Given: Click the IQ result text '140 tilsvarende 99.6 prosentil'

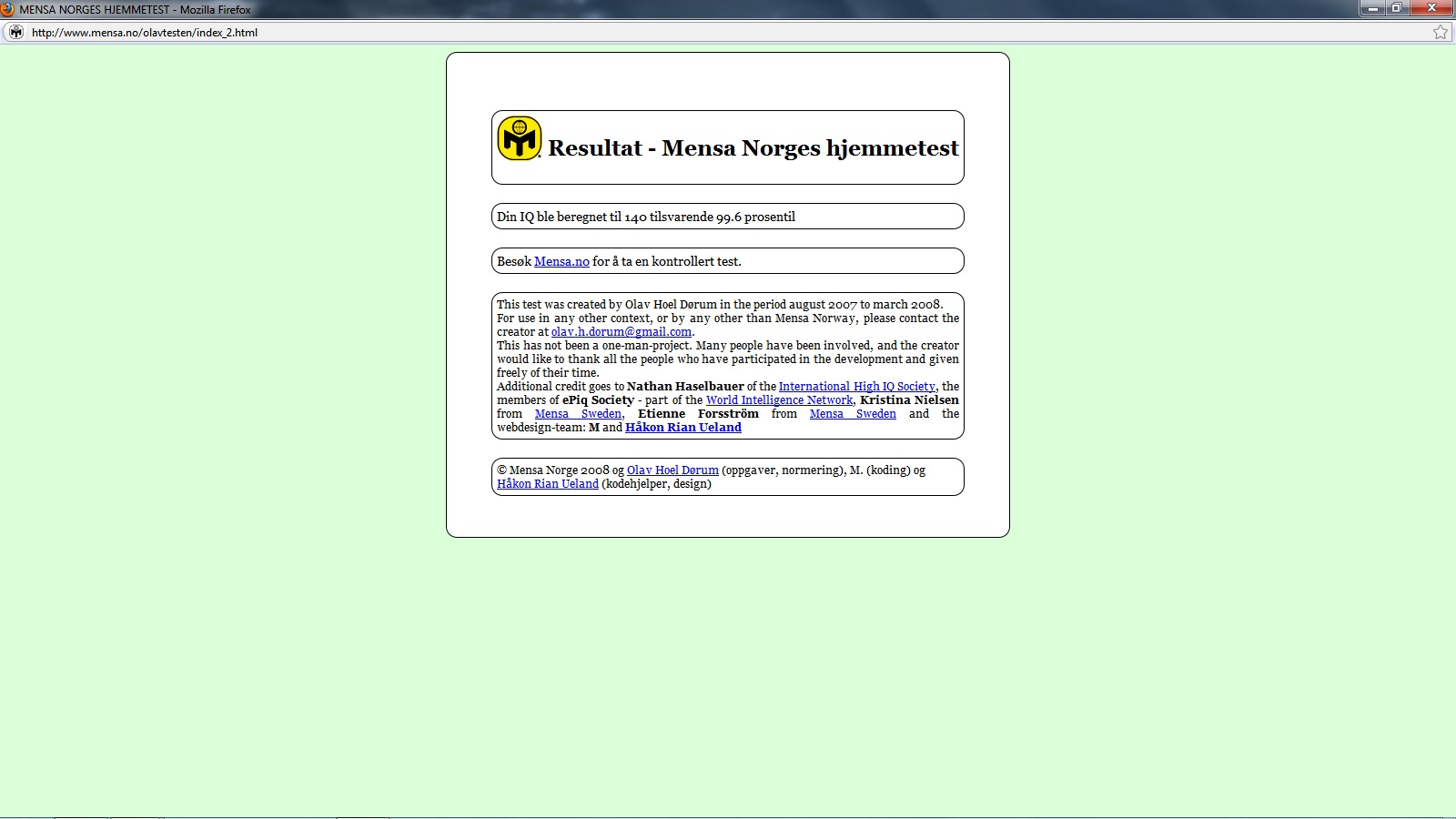Looking at the screenshot, I should [x=710, y=217].
